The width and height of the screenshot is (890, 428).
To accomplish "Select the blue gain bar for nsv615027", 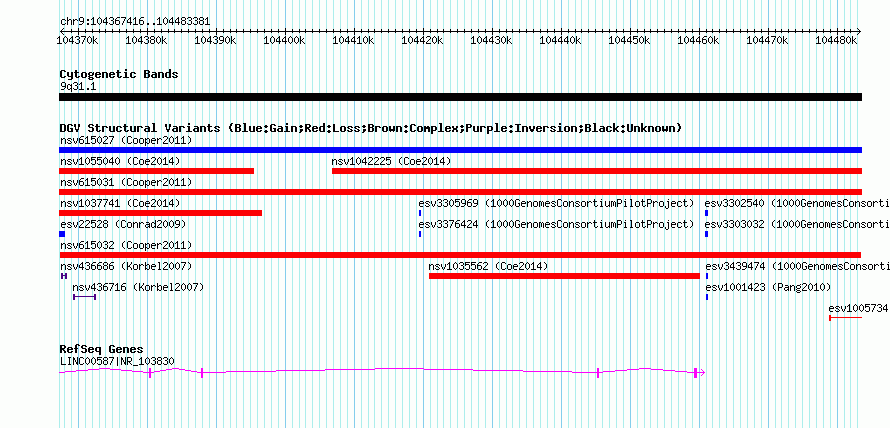I will (x=460, y=150).
